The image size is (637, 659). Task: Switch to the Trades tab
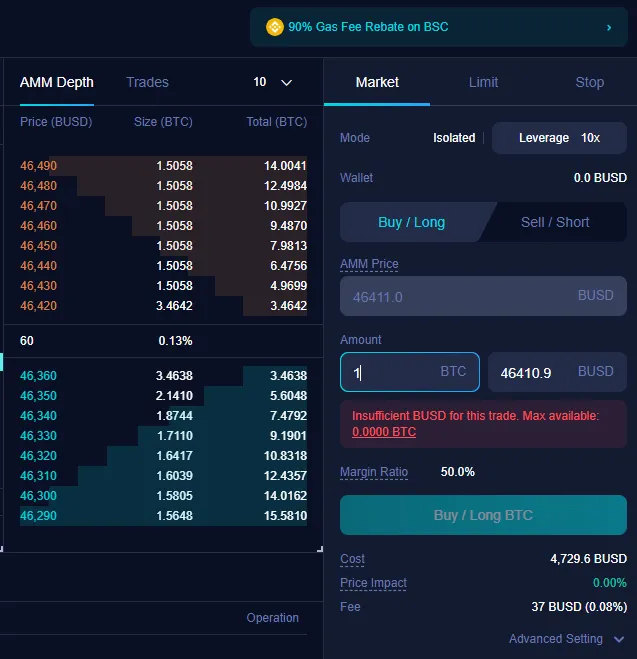[147, 82]
